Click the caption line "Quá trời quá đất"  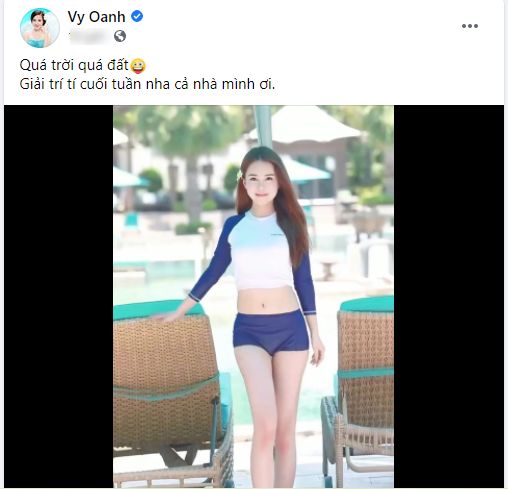tap(74, 65)
